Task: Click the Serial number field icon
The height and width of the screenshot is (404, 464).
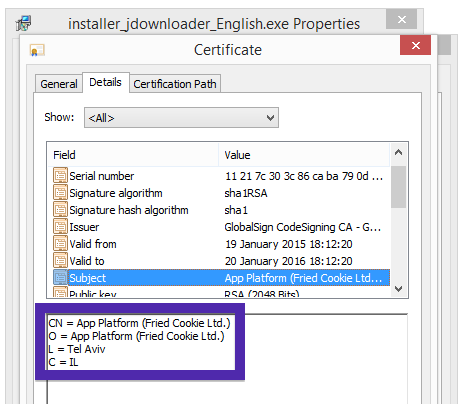Action: tap(60, 175)
